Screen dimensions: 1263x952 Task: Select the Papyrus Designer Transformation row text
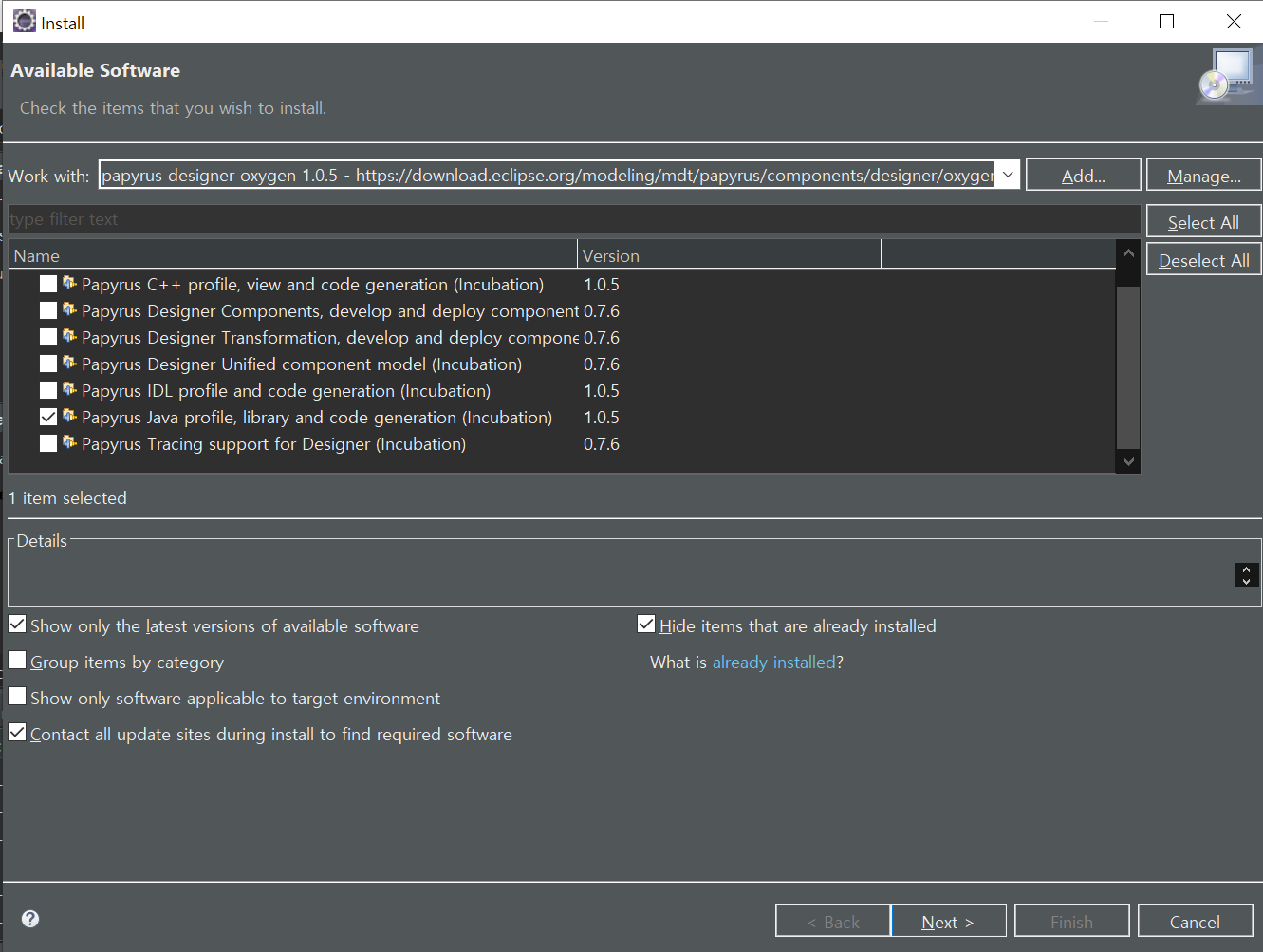tap(329, 337)
